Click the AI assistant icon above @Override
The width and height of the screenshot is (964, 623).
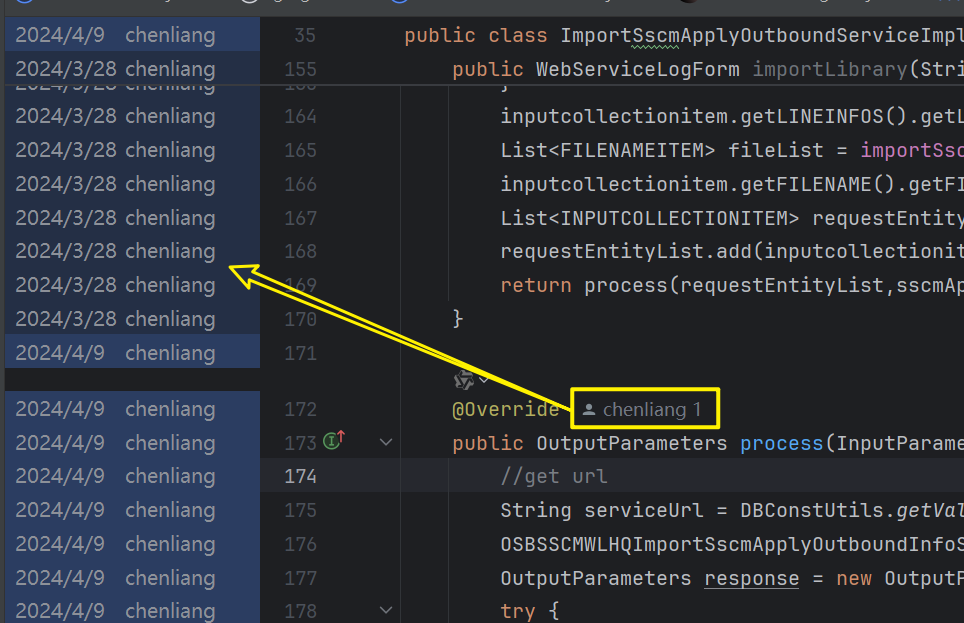click(463, 379)
